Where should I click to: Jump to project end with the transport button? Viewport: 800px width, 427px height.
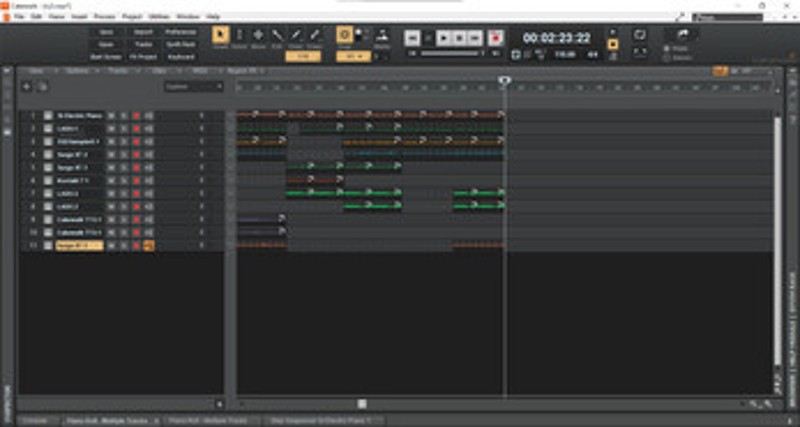[475, 38]
